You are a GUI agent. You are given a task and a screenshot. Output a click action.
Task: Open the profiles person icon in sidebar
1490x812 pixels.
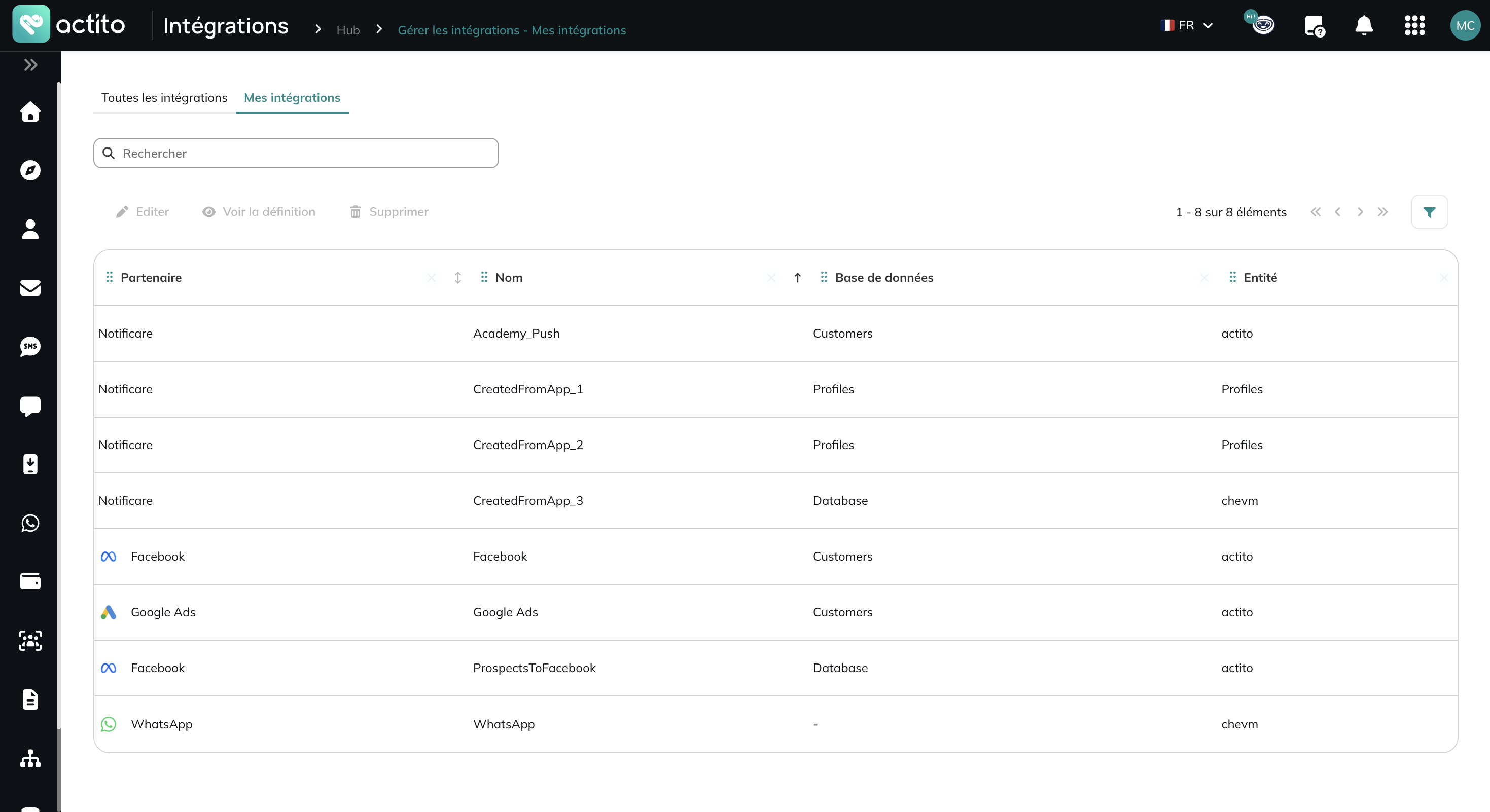[30, 230]
